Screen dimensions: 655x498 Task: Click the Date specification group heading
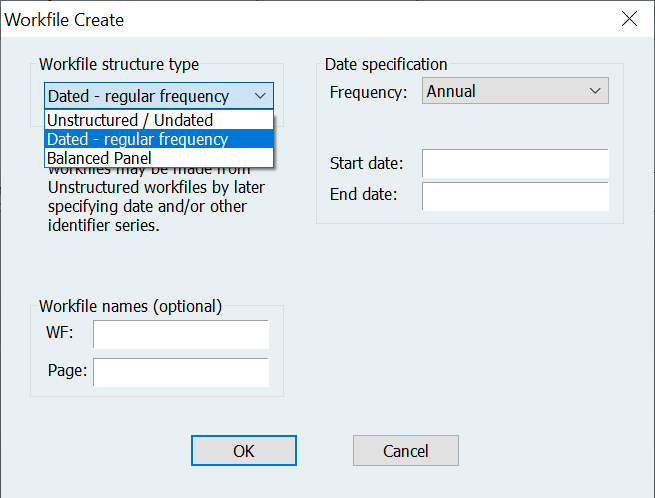coord(386,65)
